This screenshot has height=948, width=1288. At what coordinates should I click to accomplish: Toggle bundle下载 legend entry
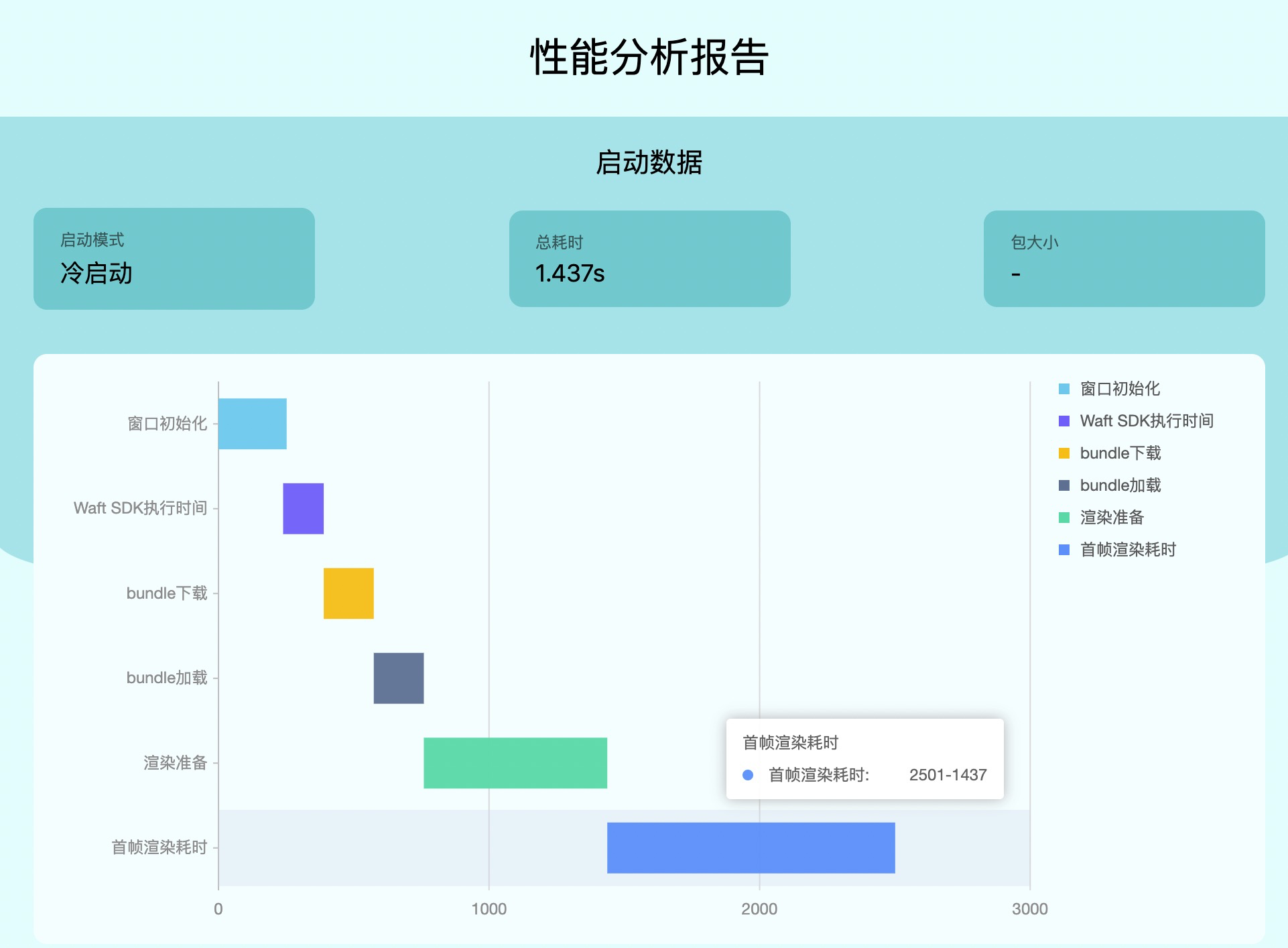[x=1120, y=453]
